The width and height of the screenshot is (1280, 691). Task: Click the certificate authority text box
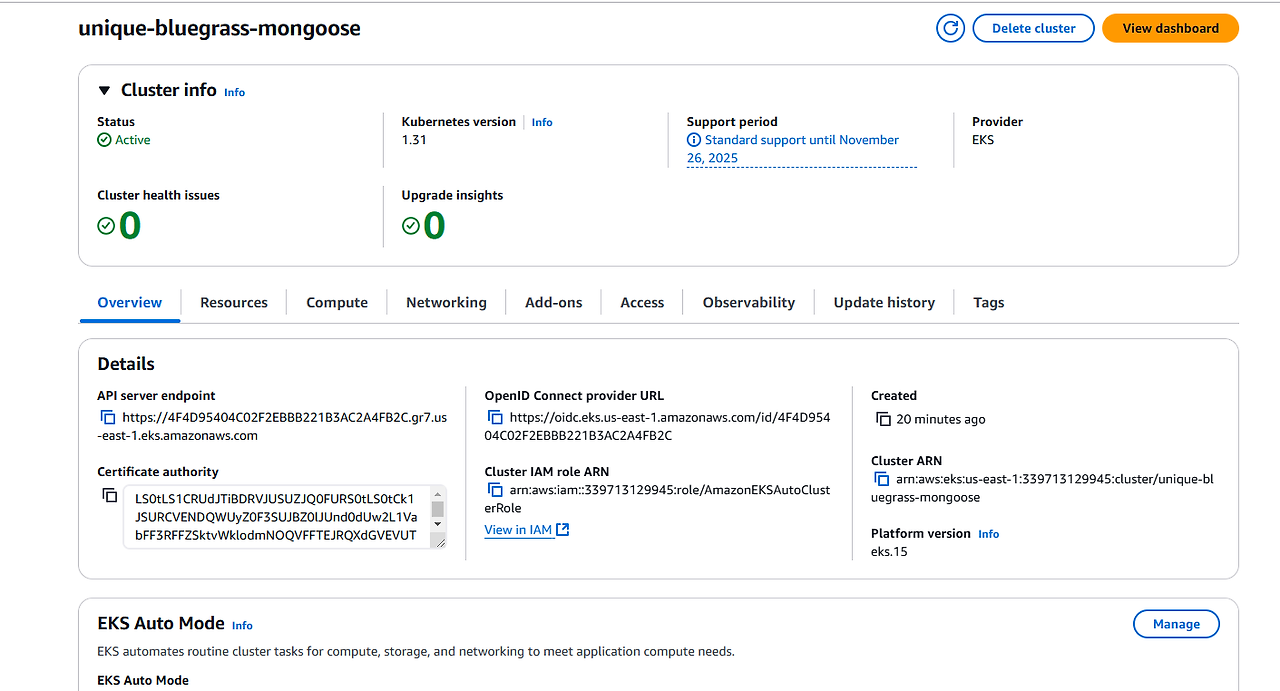pos(285,517)
